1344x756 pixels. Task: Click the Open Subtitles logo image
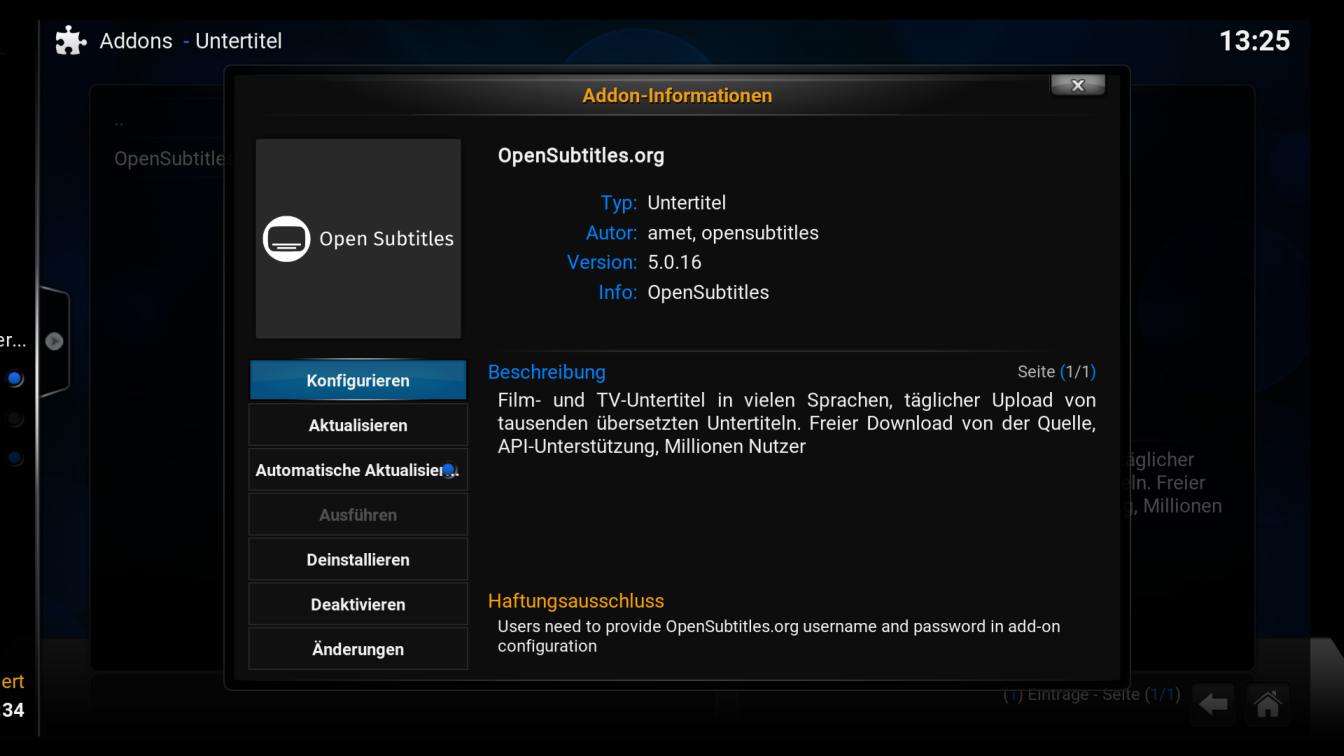[358, 239]
